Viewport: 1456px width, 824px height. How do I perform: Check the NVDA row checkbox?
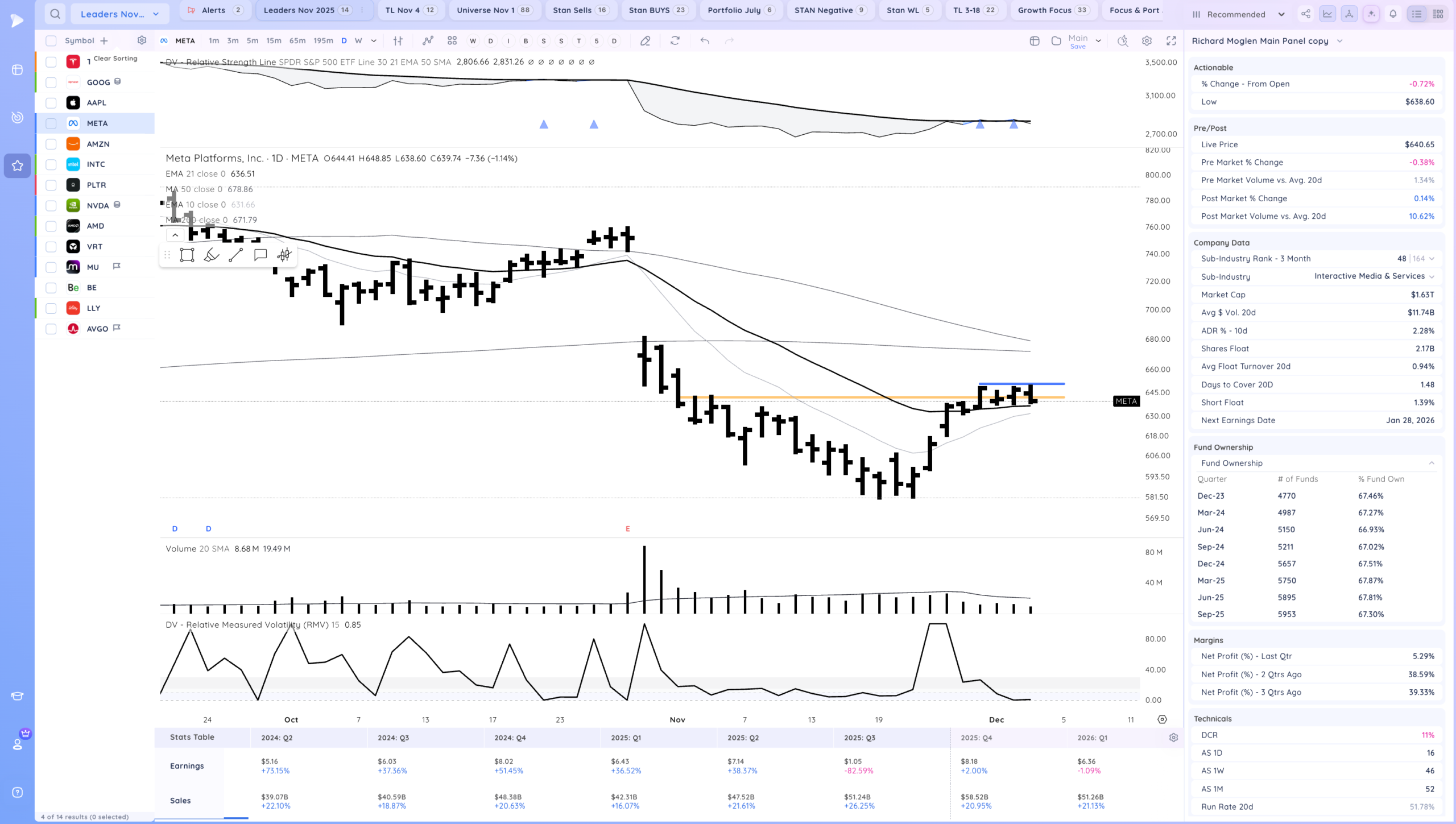point(51,205)
